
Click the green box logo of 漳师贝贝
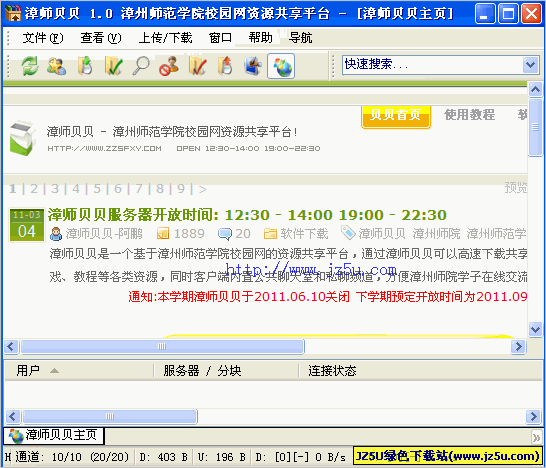[22, 138]
